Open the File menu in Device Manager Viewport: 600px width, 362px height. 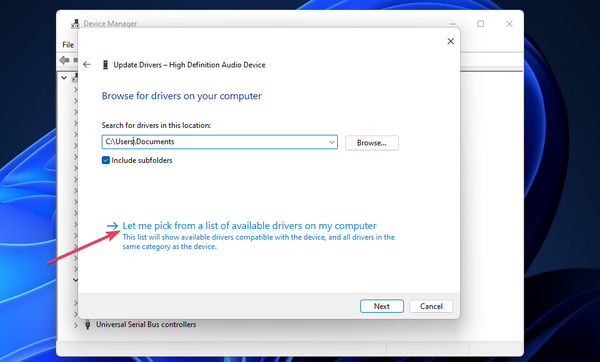(x=68, y=45)
